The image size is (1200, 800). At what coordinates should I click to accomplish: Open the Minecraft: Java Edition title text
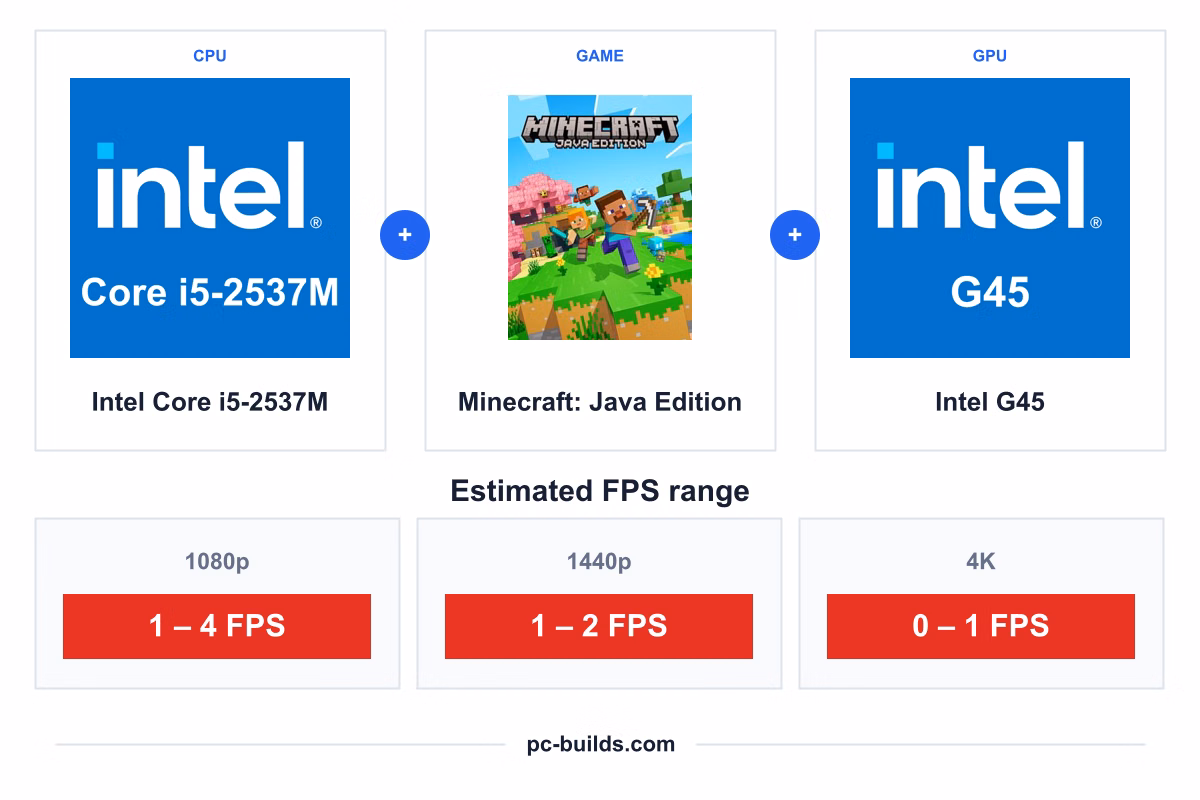pyautogui.click(x=600, y=402)
